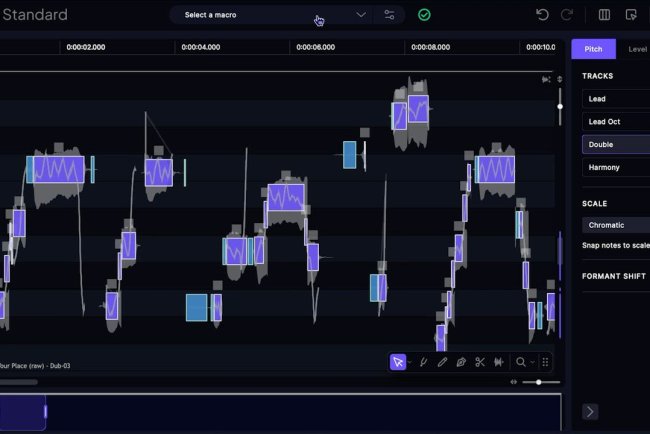Click the Standard title text
Image resolution: width=650 pixels, height=434 pixels.
pos(35,15)
